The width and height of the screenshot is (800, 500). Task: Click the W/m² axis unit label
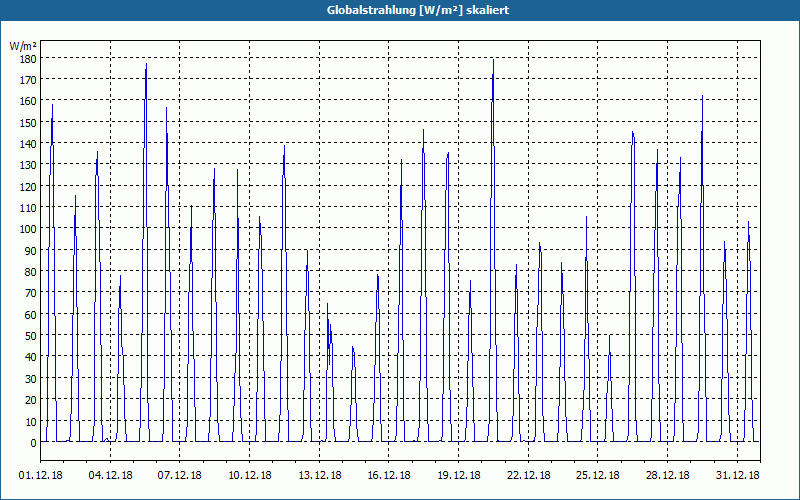[x=23, y=46]
